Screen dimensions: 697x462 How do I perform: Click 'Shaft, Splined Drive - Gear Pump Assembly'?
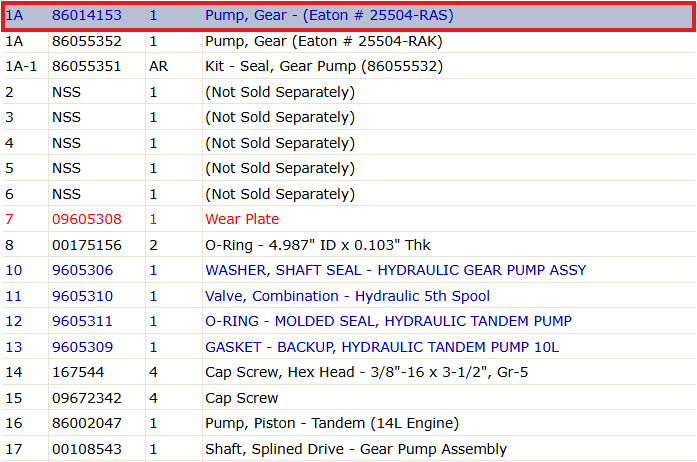[x=356, y=449]
